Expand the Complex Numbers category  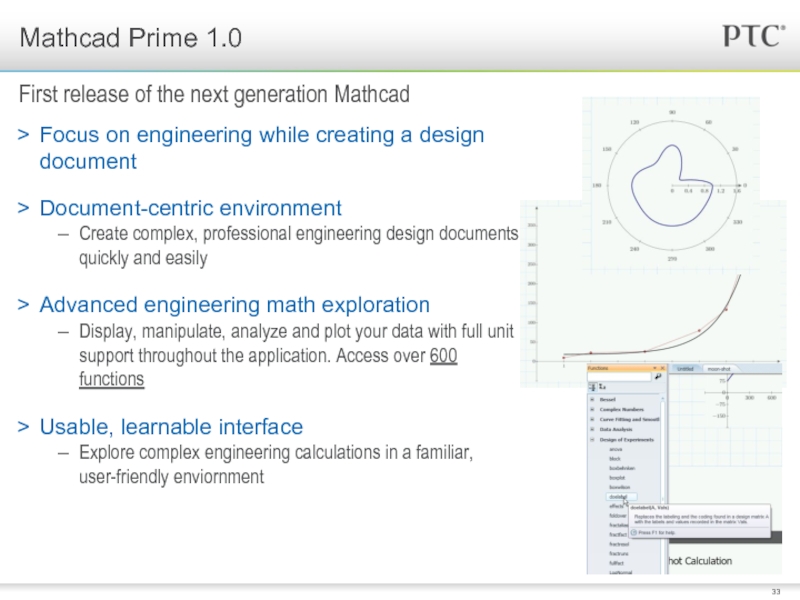point(592,409)
